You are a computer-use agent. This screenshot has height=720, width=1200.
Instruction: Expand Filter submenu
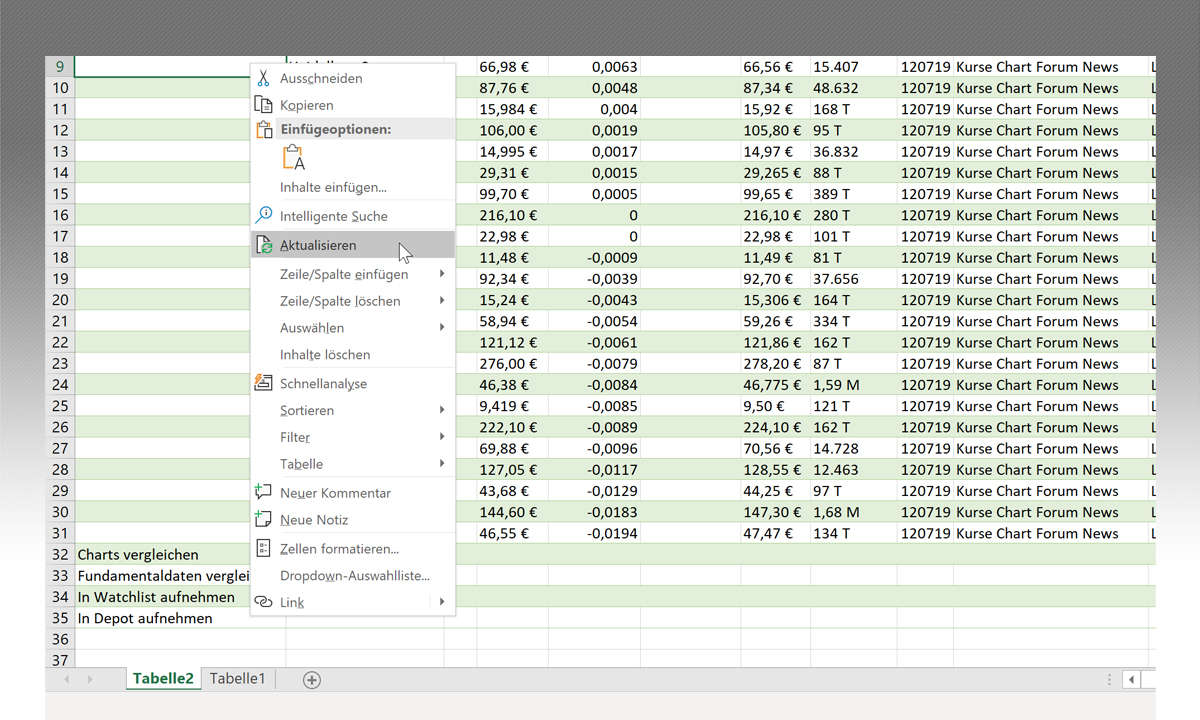pyautogui.click(x=353, y=437)
